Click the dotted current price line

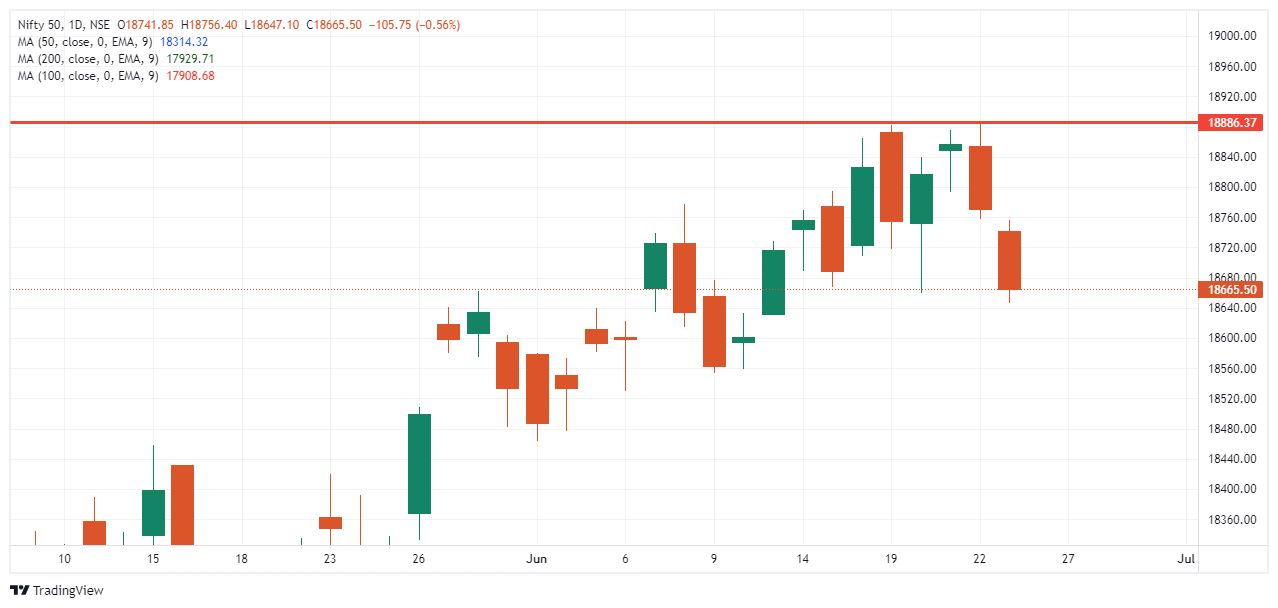coord(300,290)
